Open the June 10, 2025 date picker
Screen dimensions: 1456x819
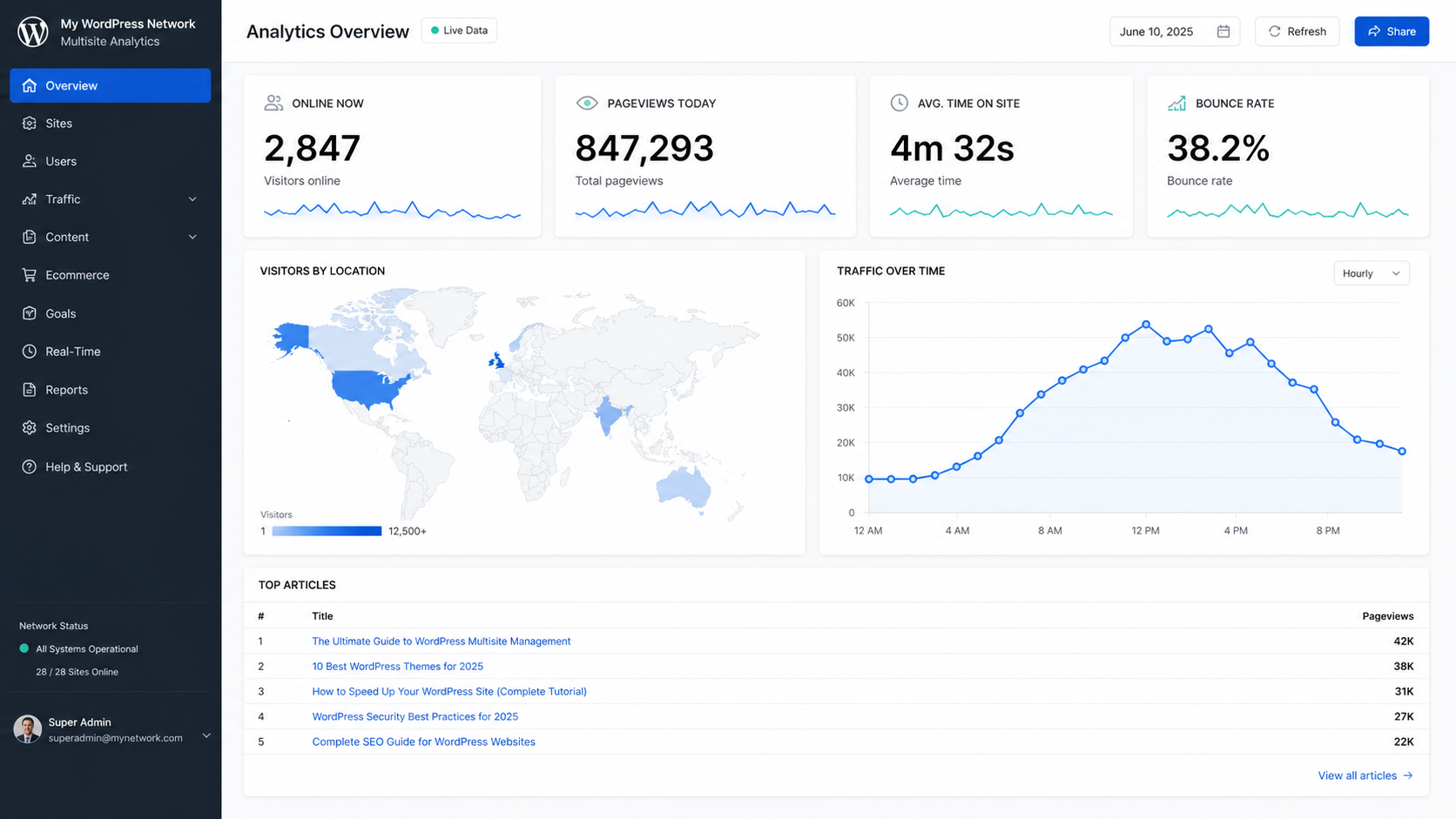[x=1174, y=31]
